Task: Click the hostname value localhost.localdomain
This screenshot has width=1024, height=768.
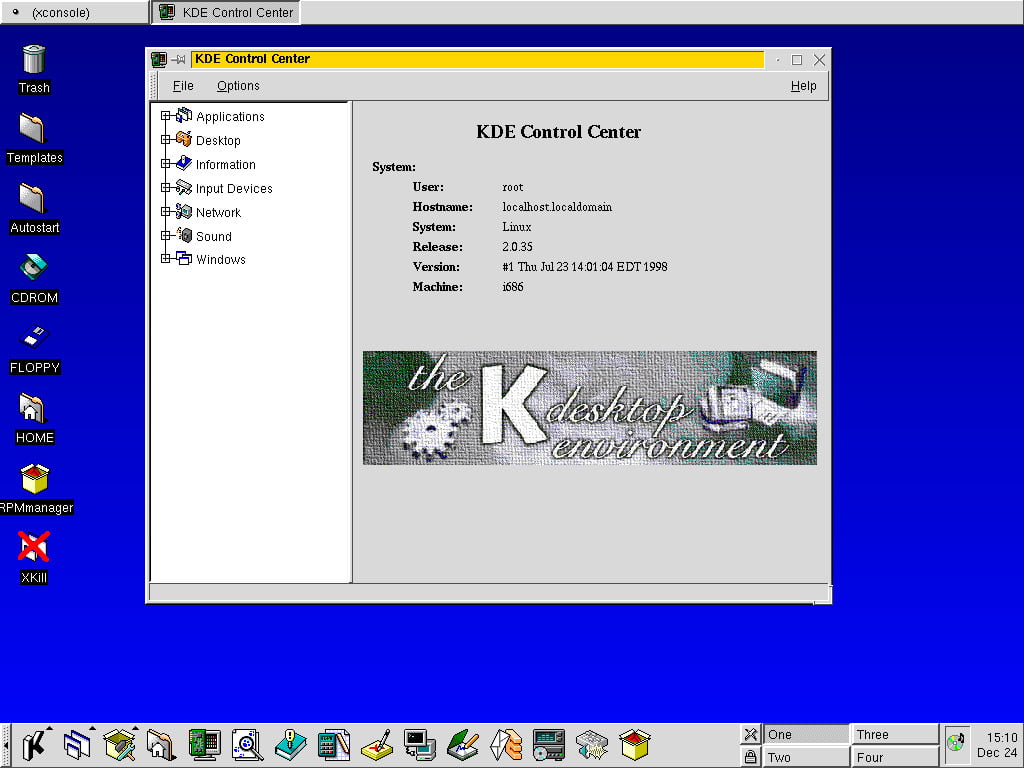Action: coord(557,207)
